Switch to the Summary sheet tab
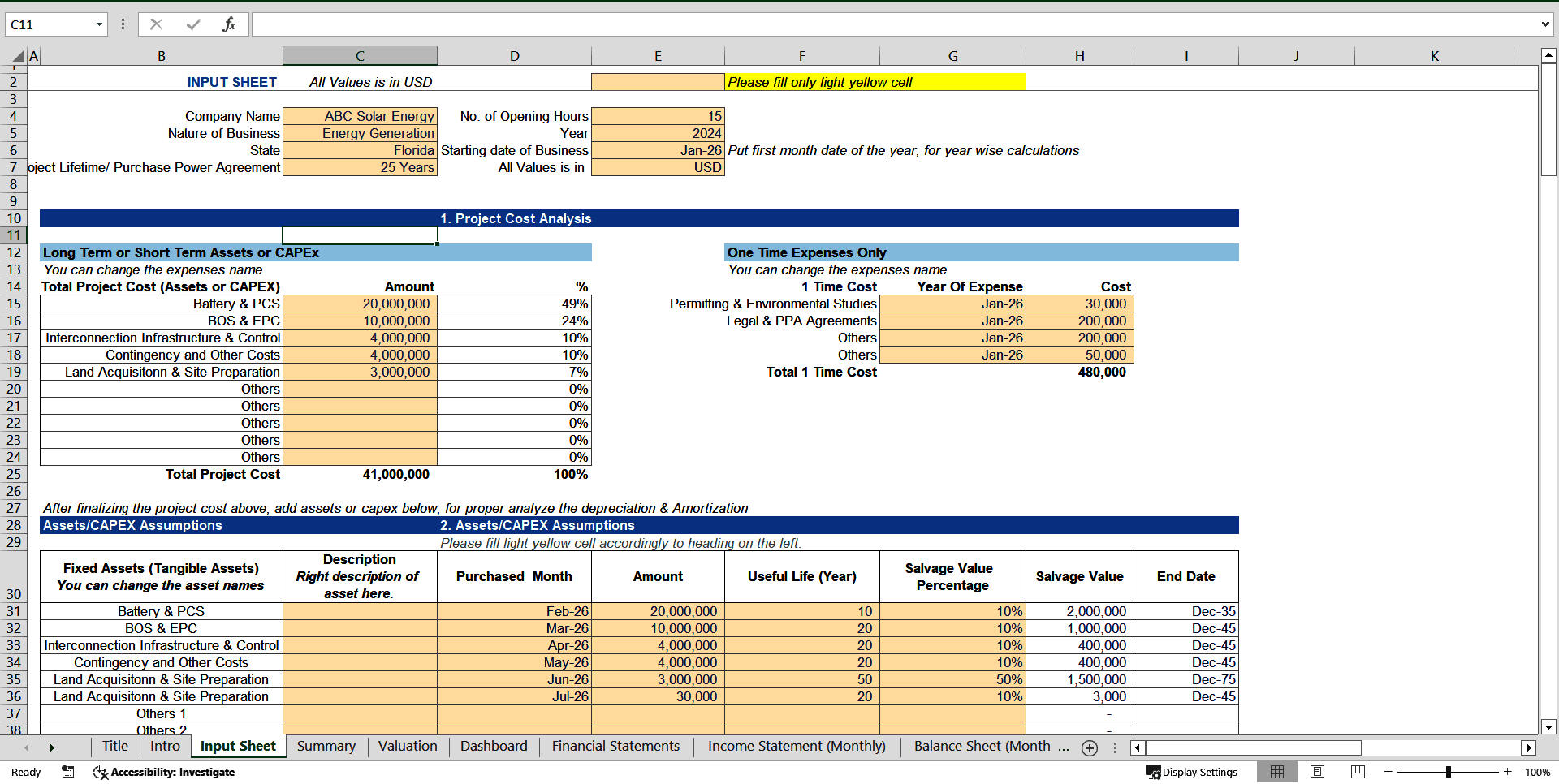1559x784 pixels. pos(326,747)
